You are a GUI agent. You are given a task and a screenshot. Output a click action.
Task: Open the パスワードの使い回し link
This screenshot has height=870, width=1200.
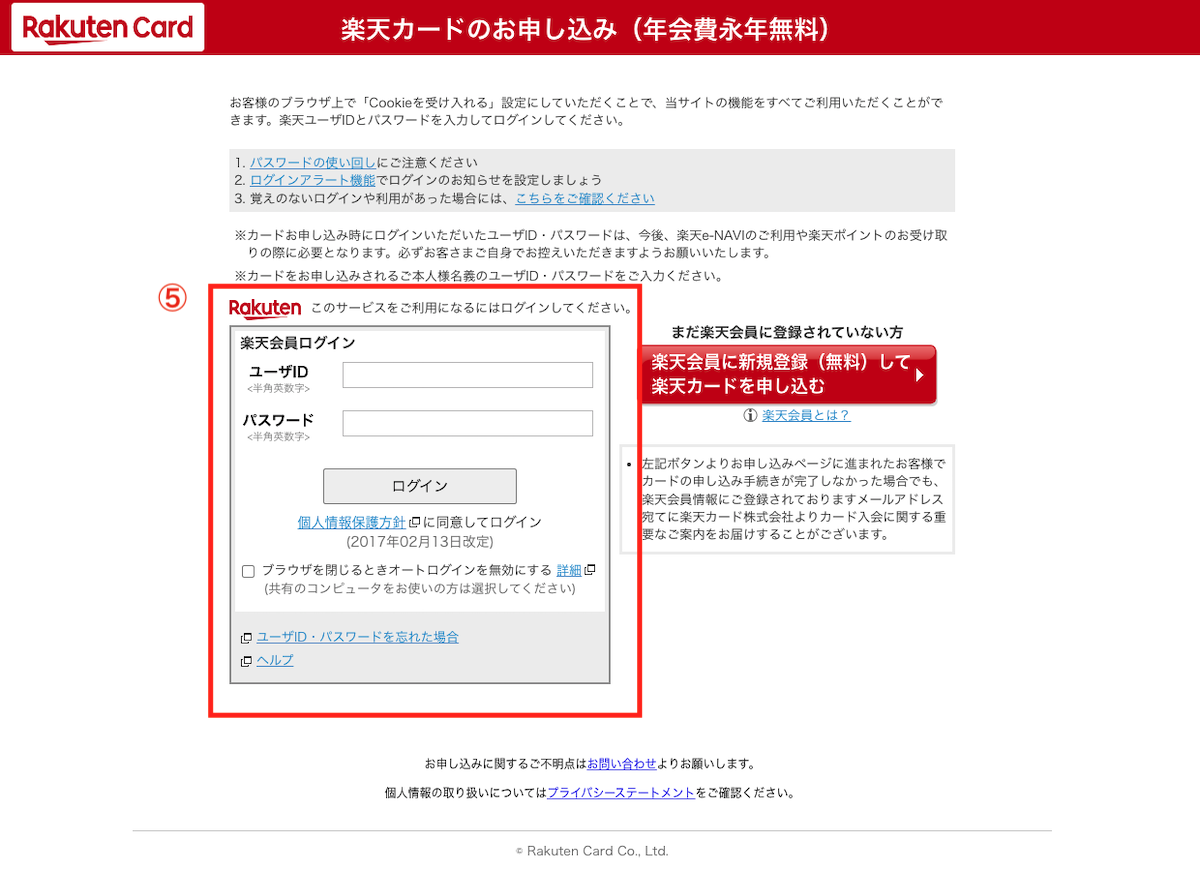point(313,162)
